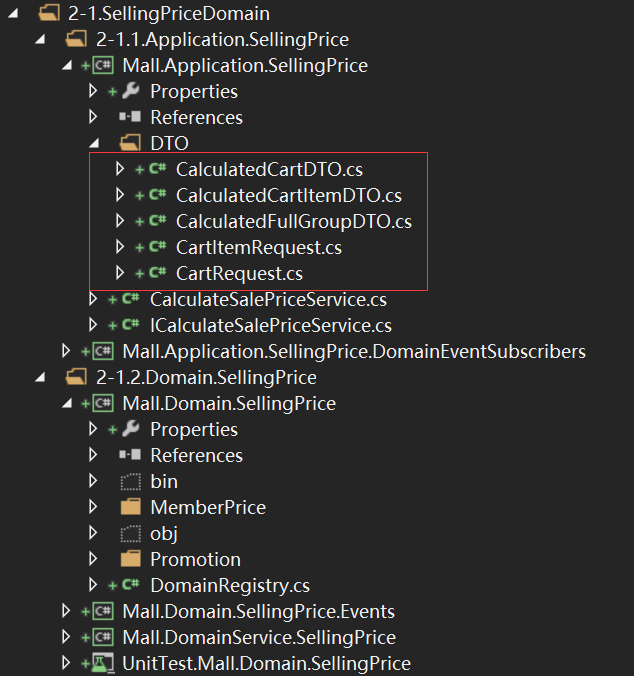Expand the MemberPrice folder arrow
Image resolution: width=634 pixels, height=676 pixels.
click(93, 507)
